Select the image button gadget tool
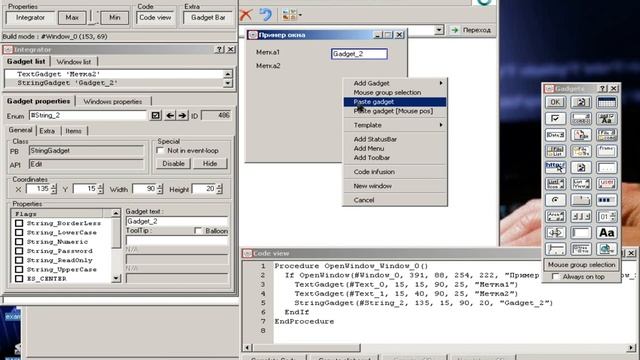Screen dimensions: 640x360 click(x=581, y=102)
